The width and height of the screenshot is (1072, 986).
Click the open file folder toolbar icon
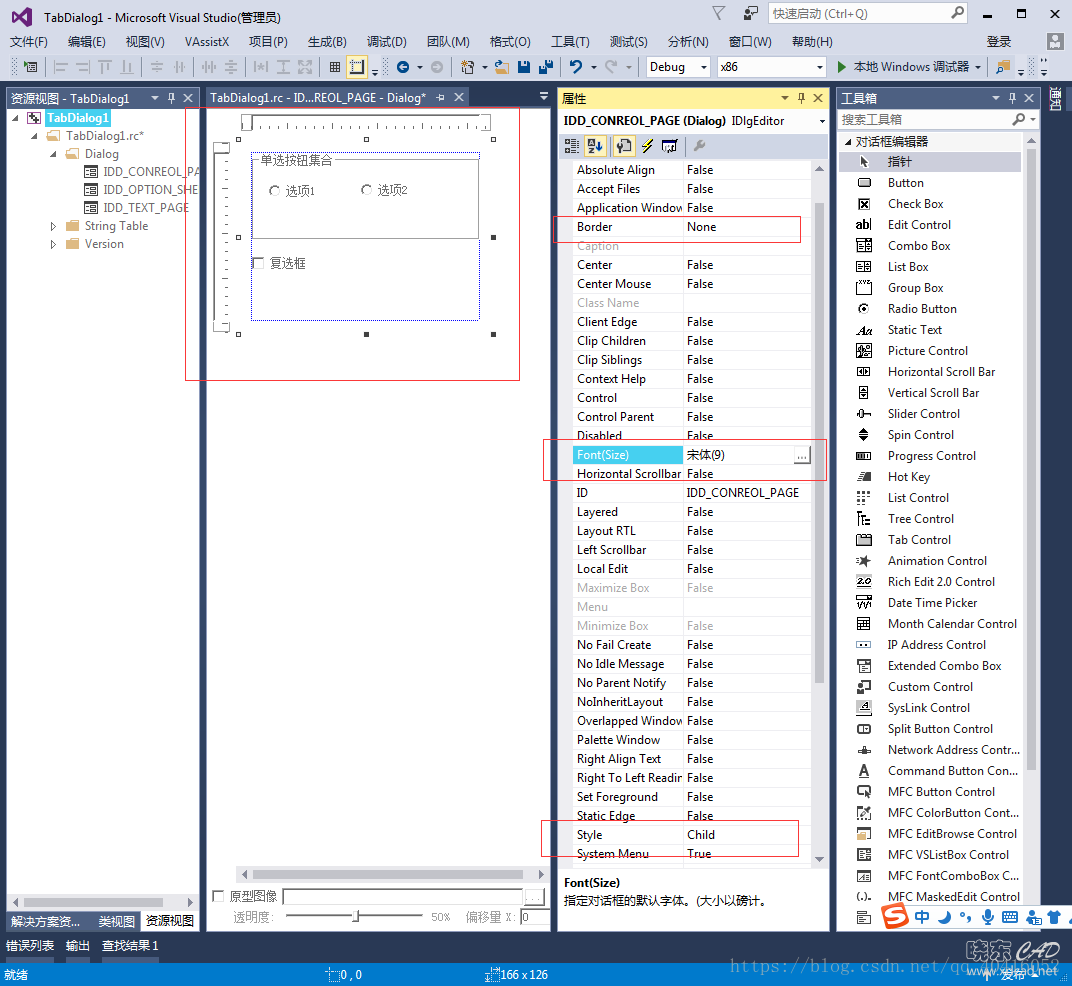click(x=502, y=67)
